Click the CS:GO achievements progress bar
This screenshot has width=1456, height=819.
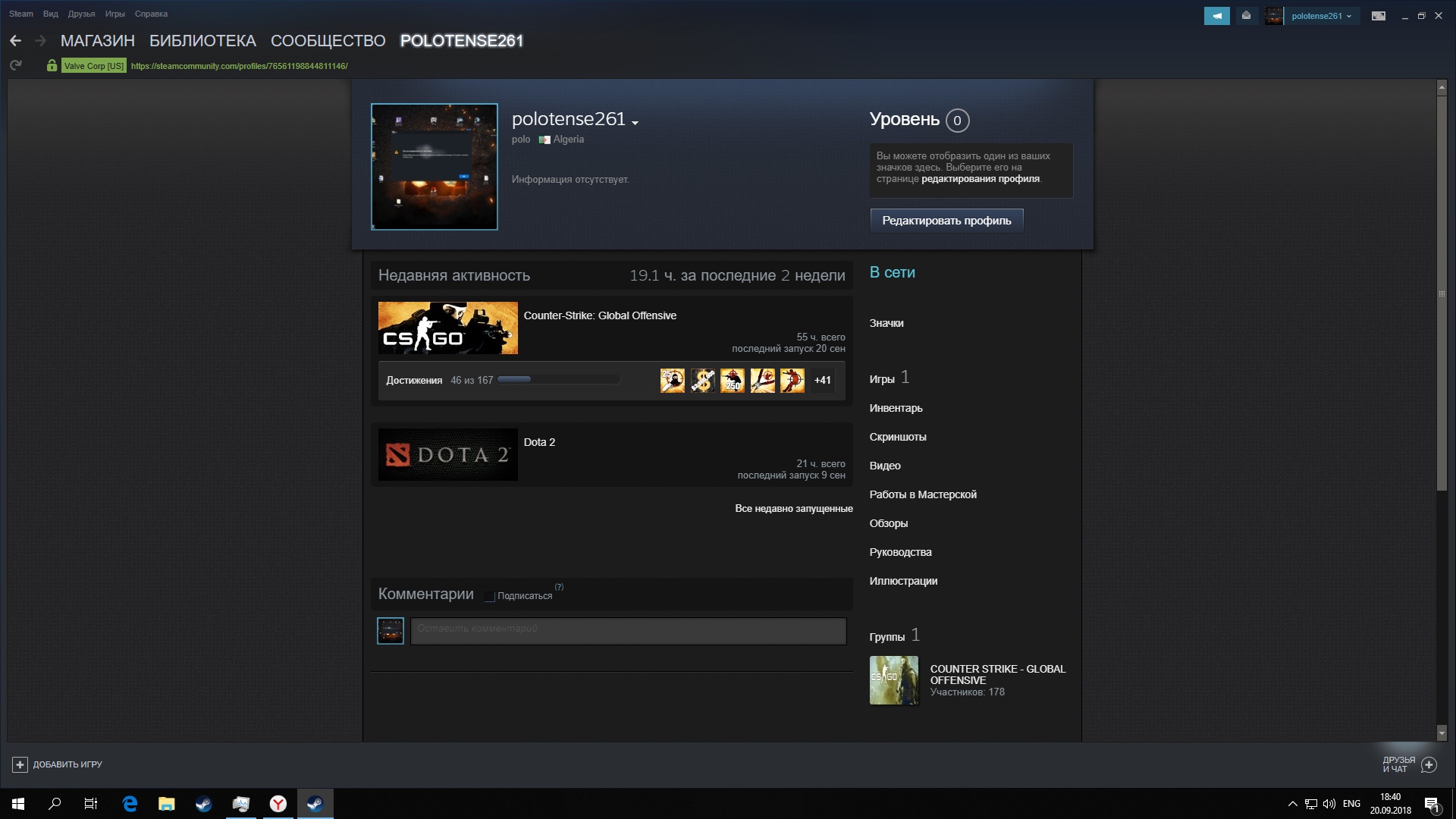(558, 379)
